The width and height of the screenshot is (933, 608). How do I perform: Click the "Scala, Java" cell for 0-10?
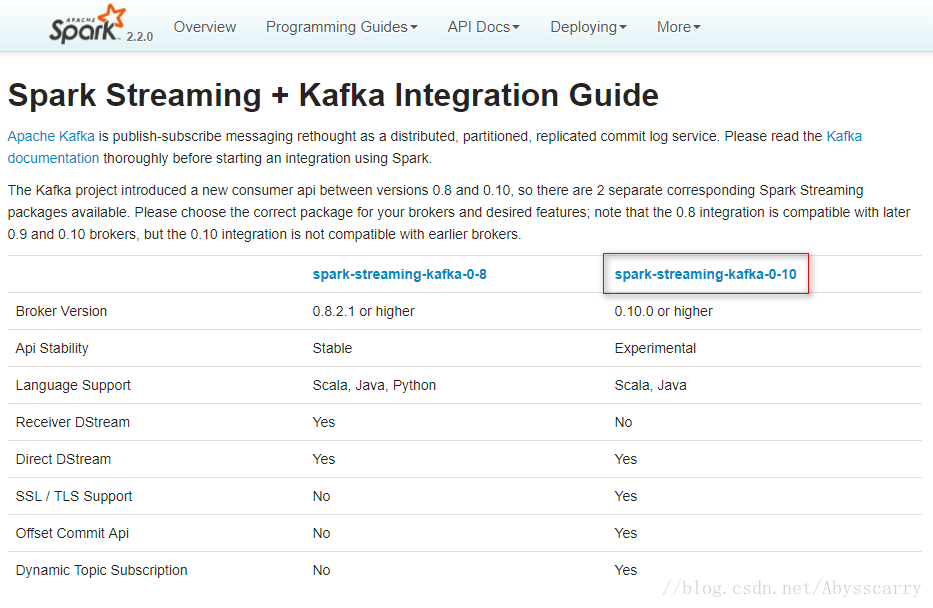[x=650, y=386]
